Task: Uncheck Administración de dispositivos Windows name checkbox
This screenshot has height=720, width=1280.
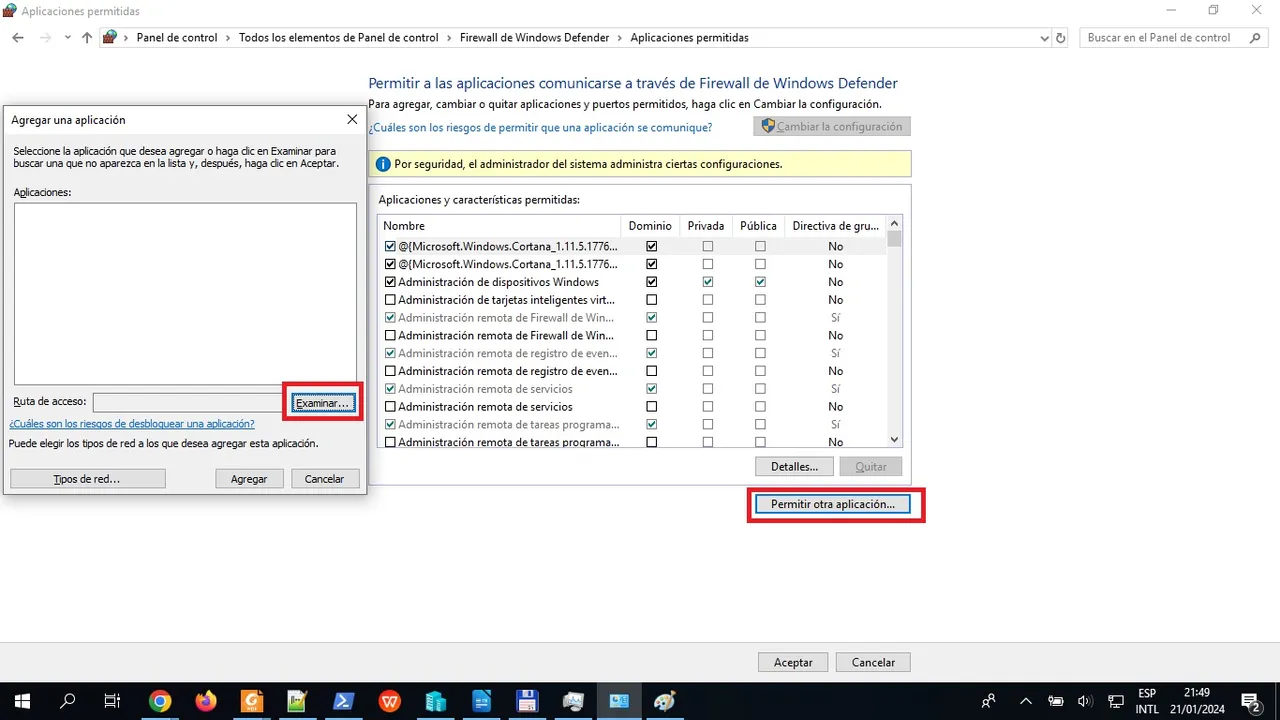Action: (390, 282)
